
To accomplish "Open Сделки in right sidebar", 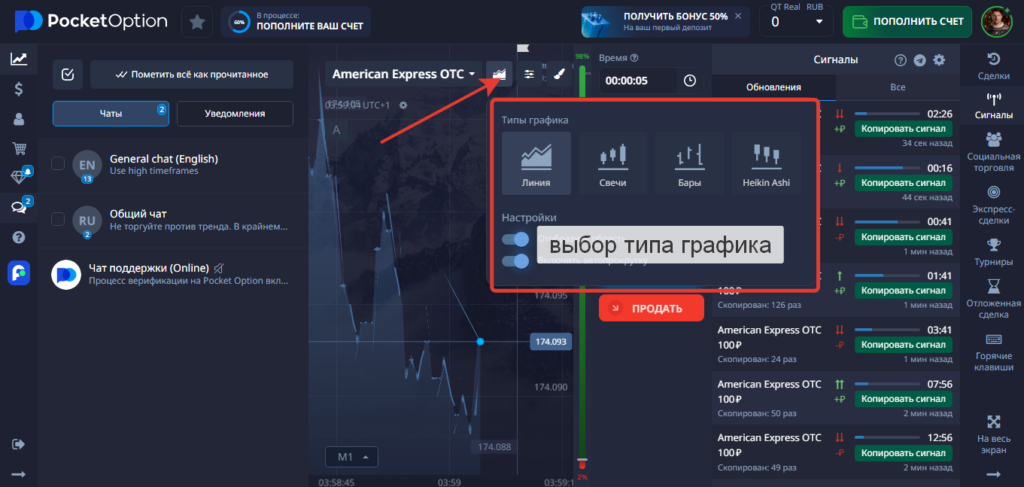I will click(x=993, y=67).
